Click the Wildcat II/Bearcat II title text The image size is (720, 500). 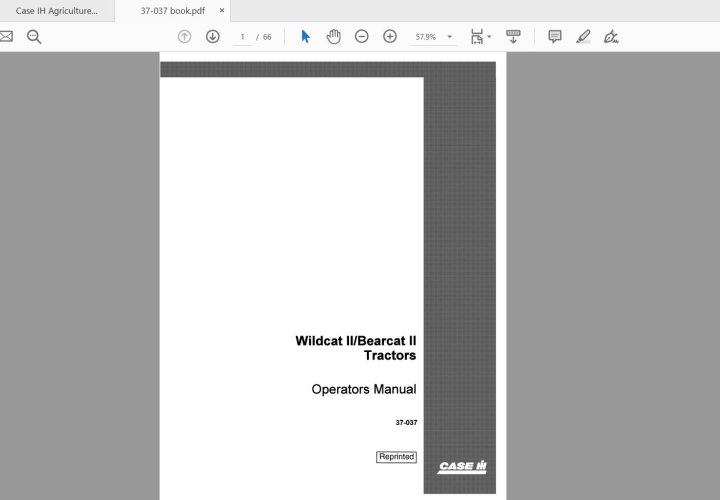pos(355,341)
